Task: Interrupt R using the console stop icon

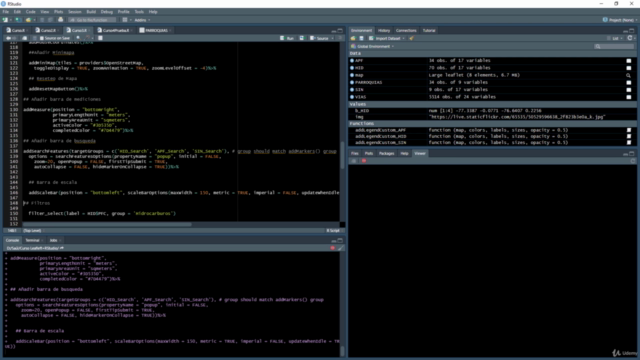Action: pos(333,248)
